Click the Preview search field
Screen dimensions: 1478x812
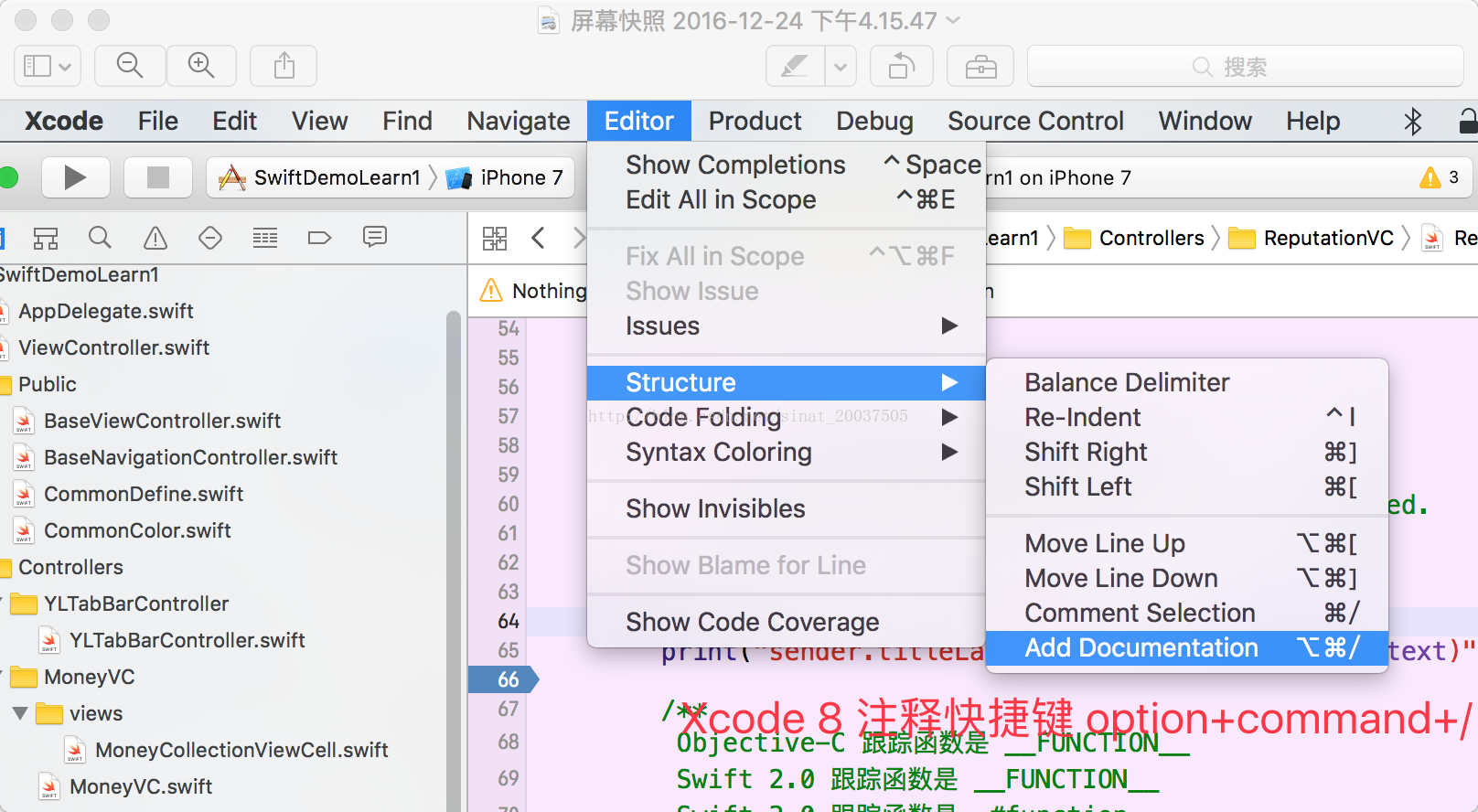[1246, 66]
